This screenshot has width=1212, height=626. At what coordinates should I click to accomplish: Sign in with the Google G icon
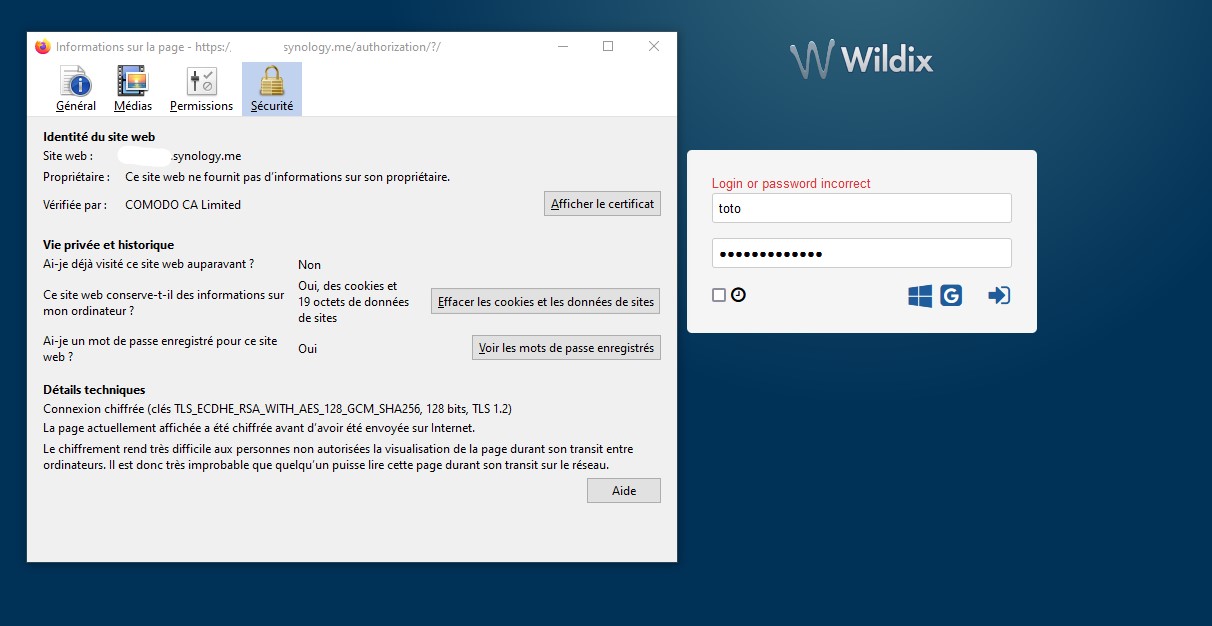tap(951, 296)
